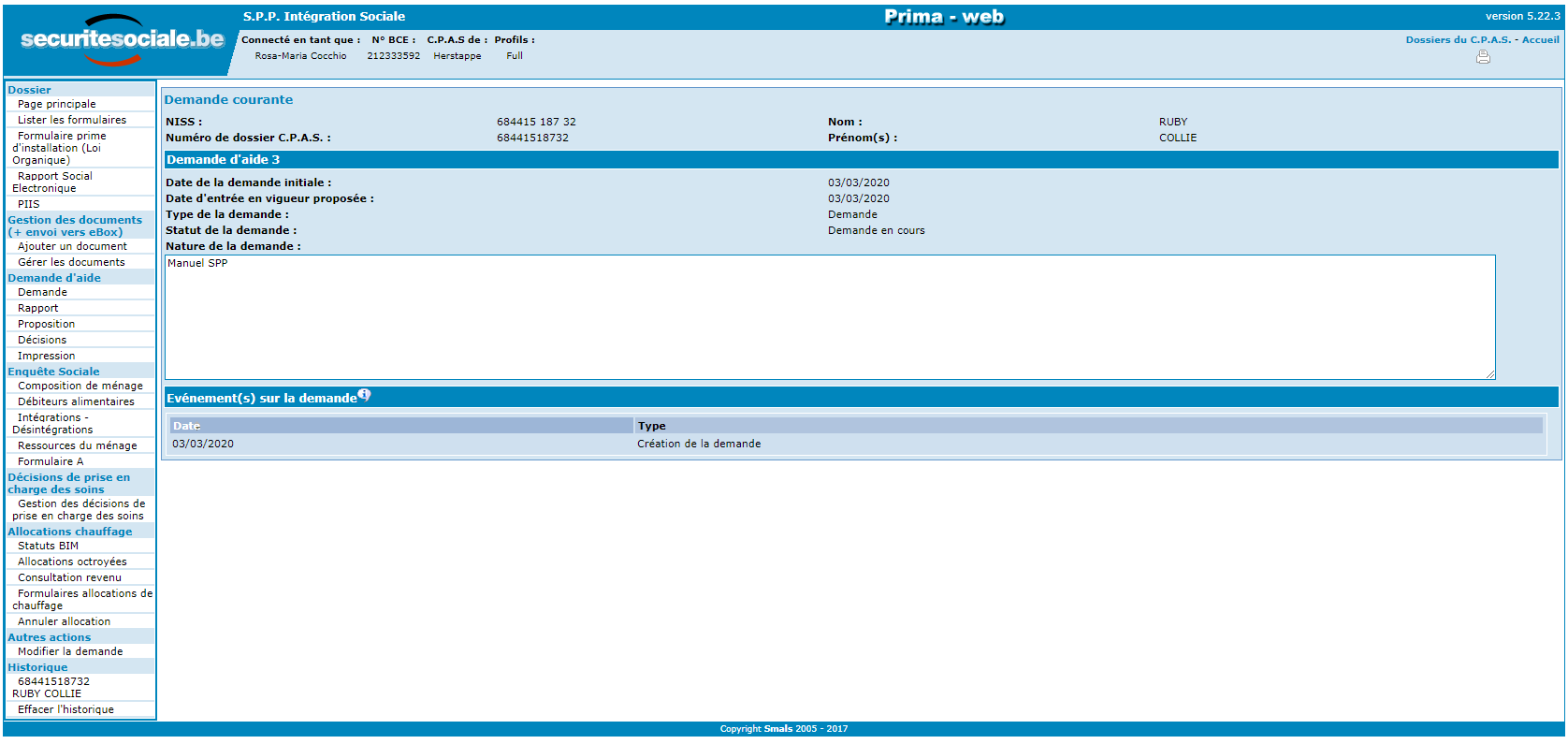
Task: Click the C.P.A.S. name Herstappe
Action: point(457,56)
